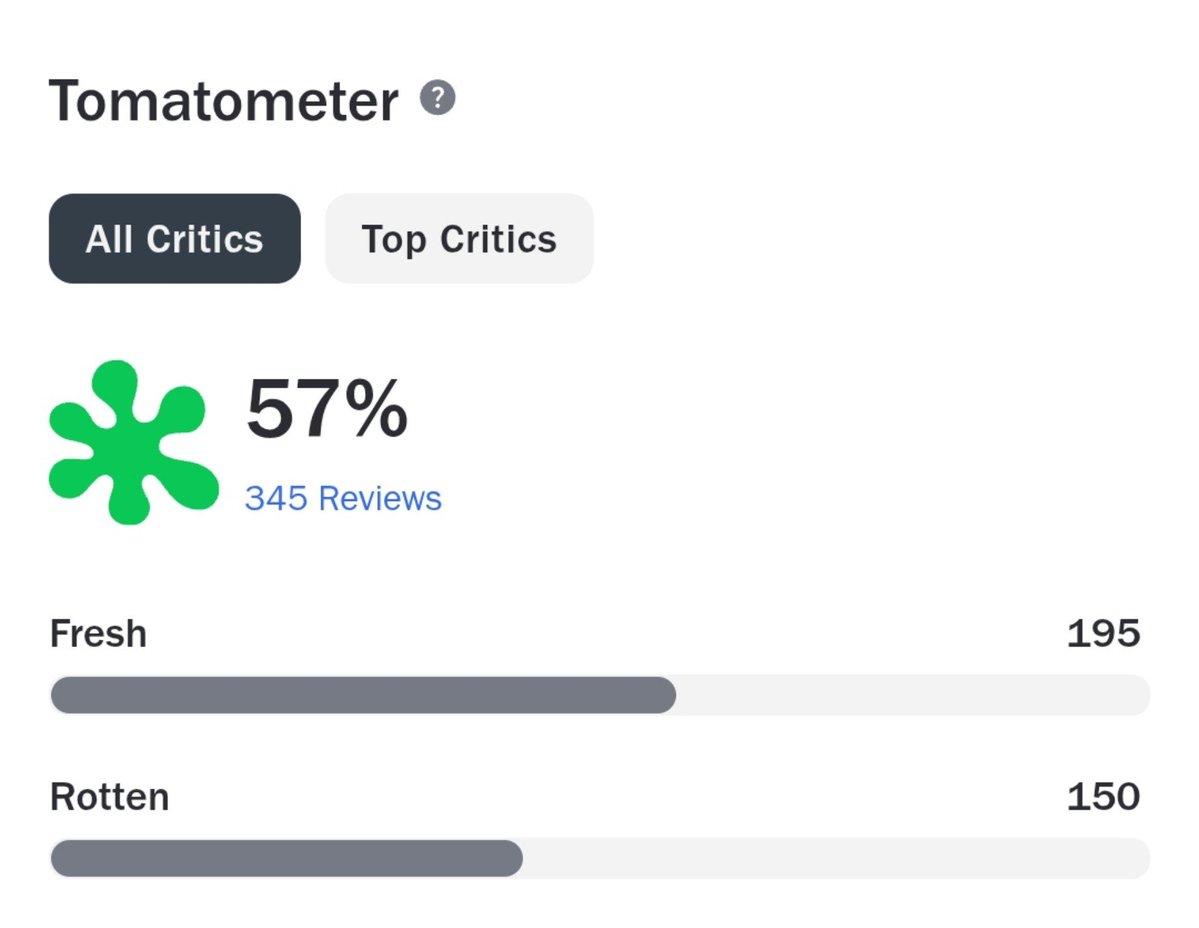Click the word All in All Critics
This screenshot has height=928, width=1199.
[109, 239]
